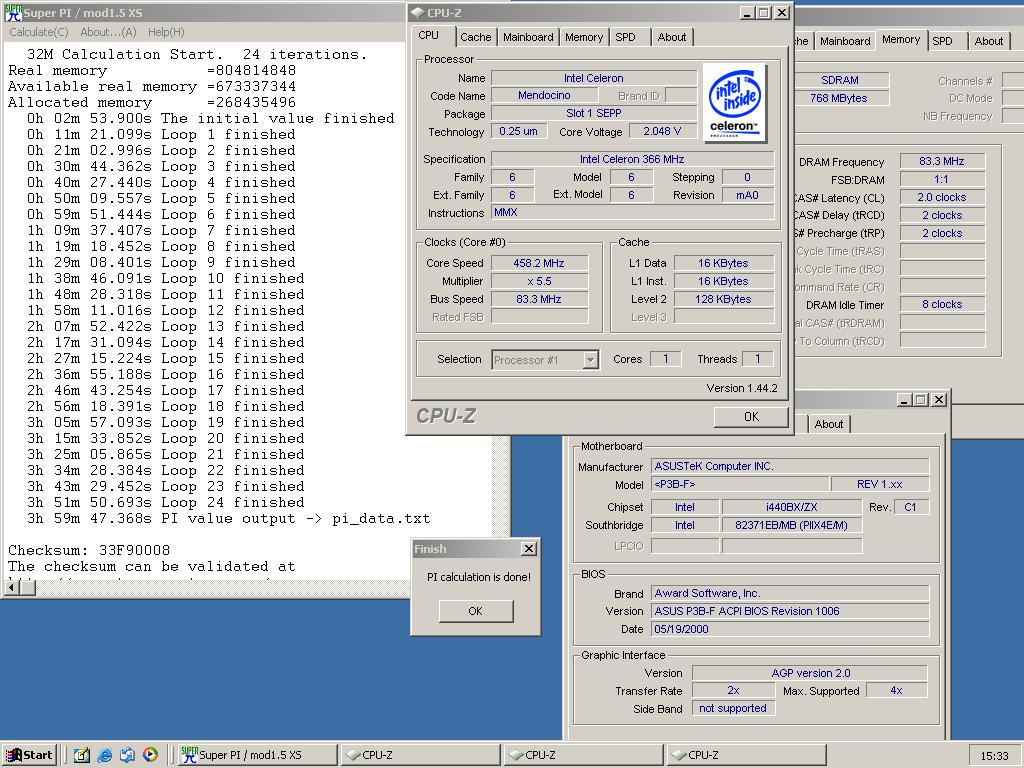Screen dimensions: 1024x768
Task: Switch to SPD tab in background memory CPU-Z
Action: tap(942, 41)
